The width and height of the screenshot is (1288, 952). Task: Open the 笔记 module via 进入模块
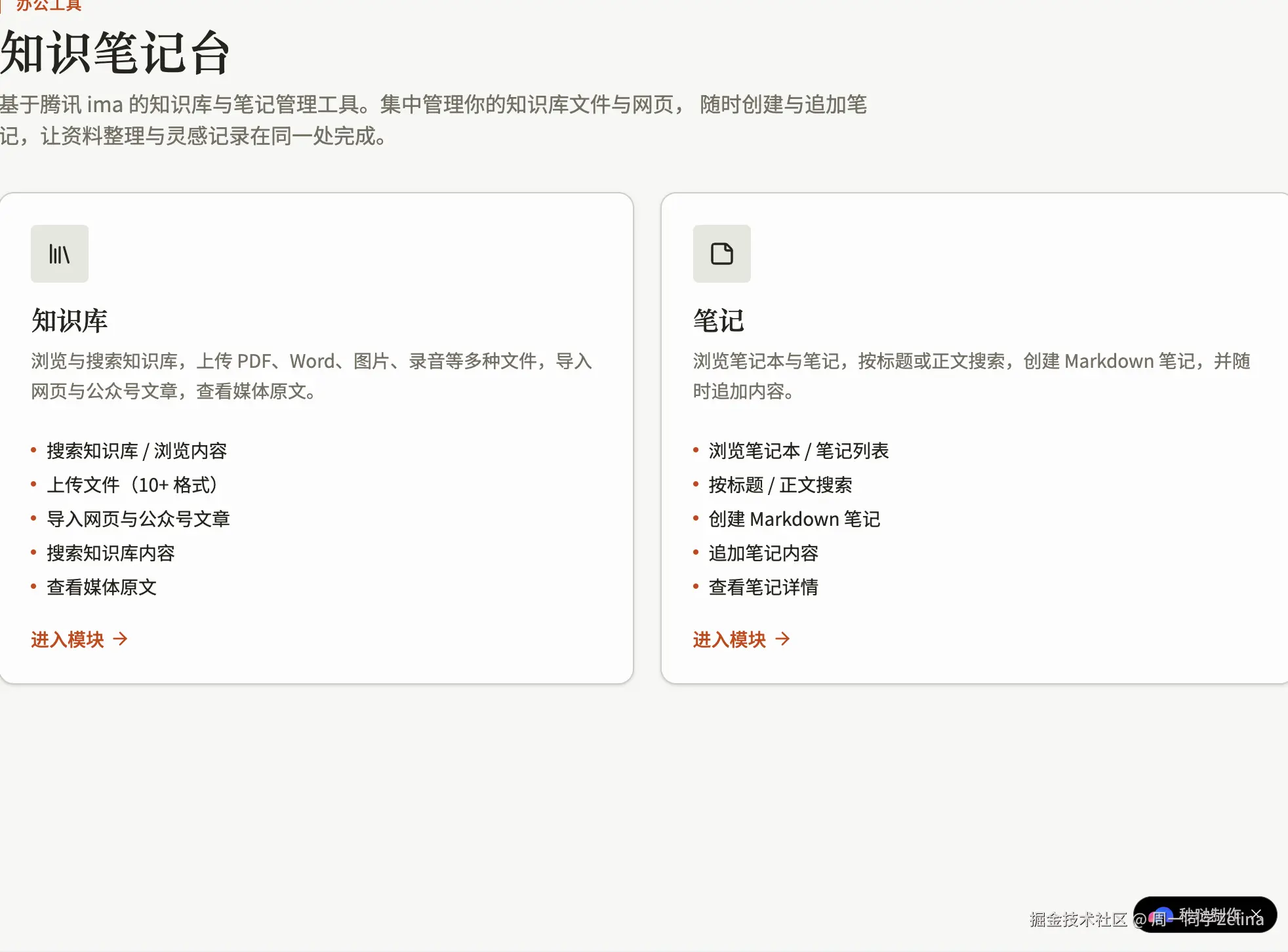(742, 639)
